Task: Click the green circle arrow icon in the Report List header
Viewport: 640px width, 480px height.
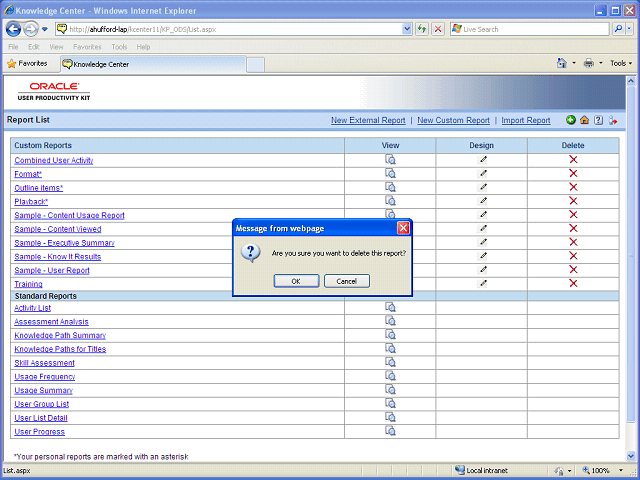Action: click(571, 120)
